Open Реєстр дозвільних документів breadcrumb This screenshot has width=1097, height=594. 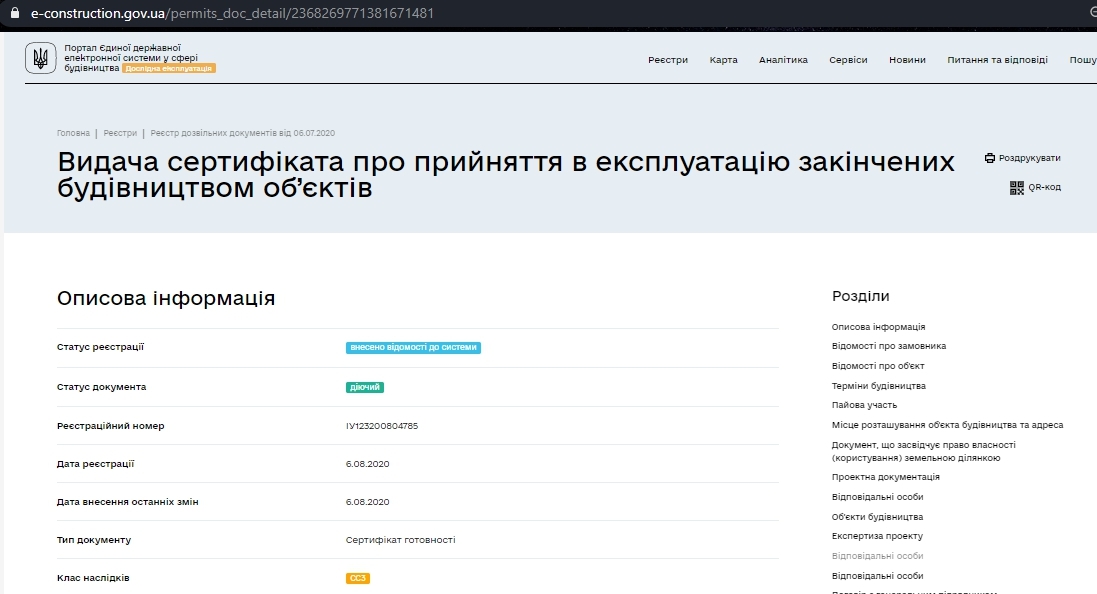tap(243, 133)
